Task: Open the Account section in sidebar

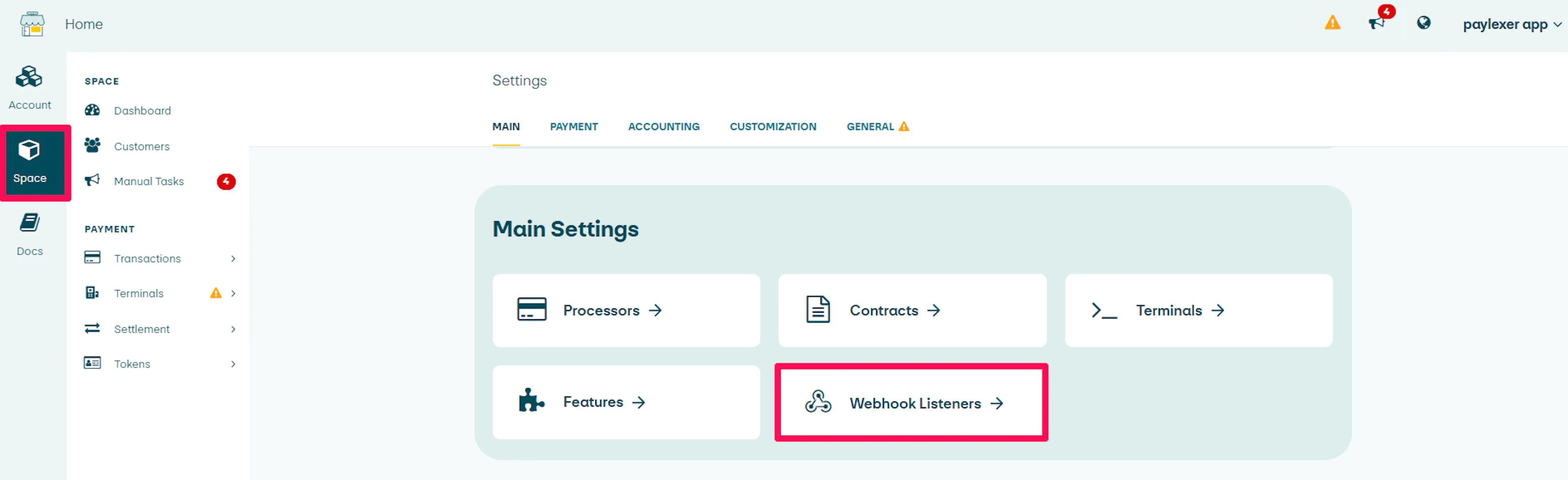Action: point(30,88)
